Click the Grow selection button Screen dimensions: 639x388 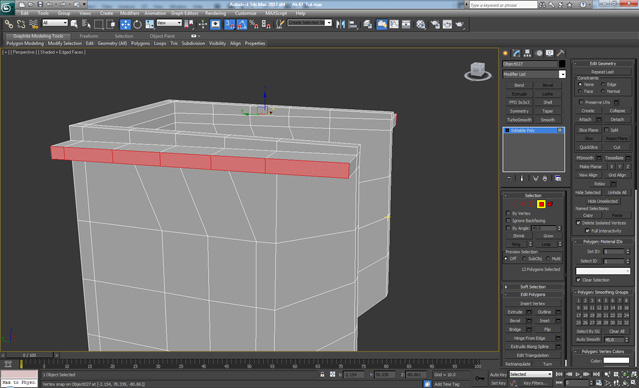click(x=548, y=236)
